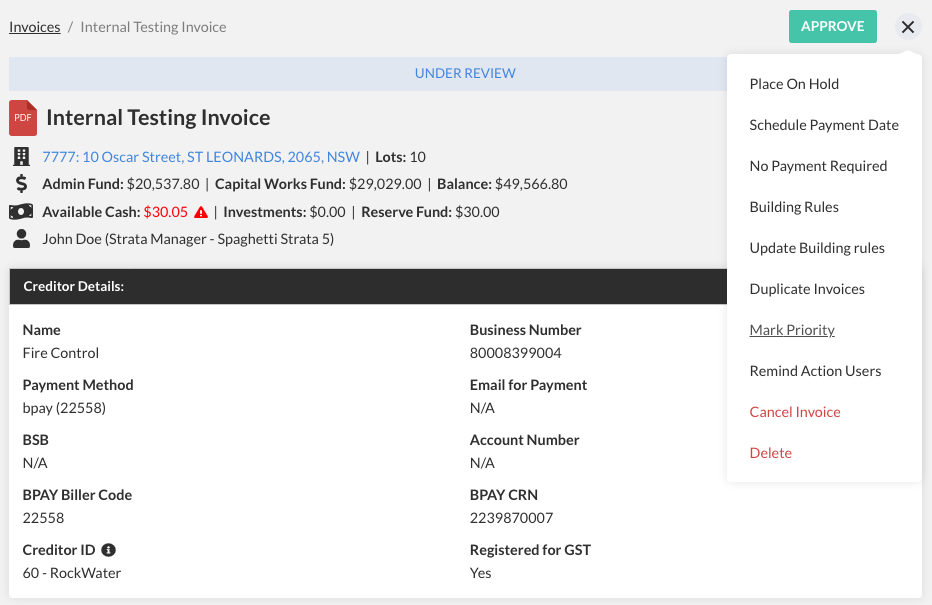Select Duplicate Invoices option
Viewport: 932px width, 605px height.
(x=807, y=289)
